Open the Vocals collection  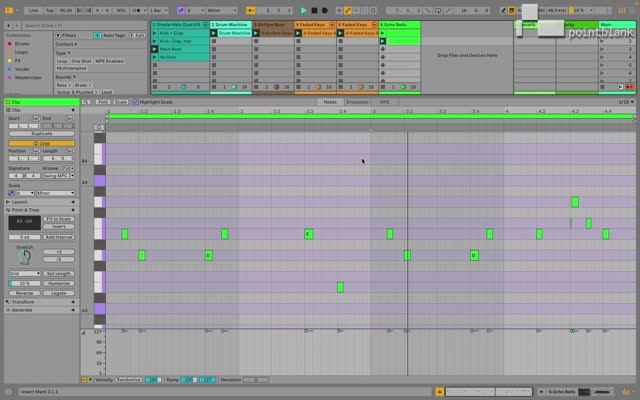coord(22,69)
